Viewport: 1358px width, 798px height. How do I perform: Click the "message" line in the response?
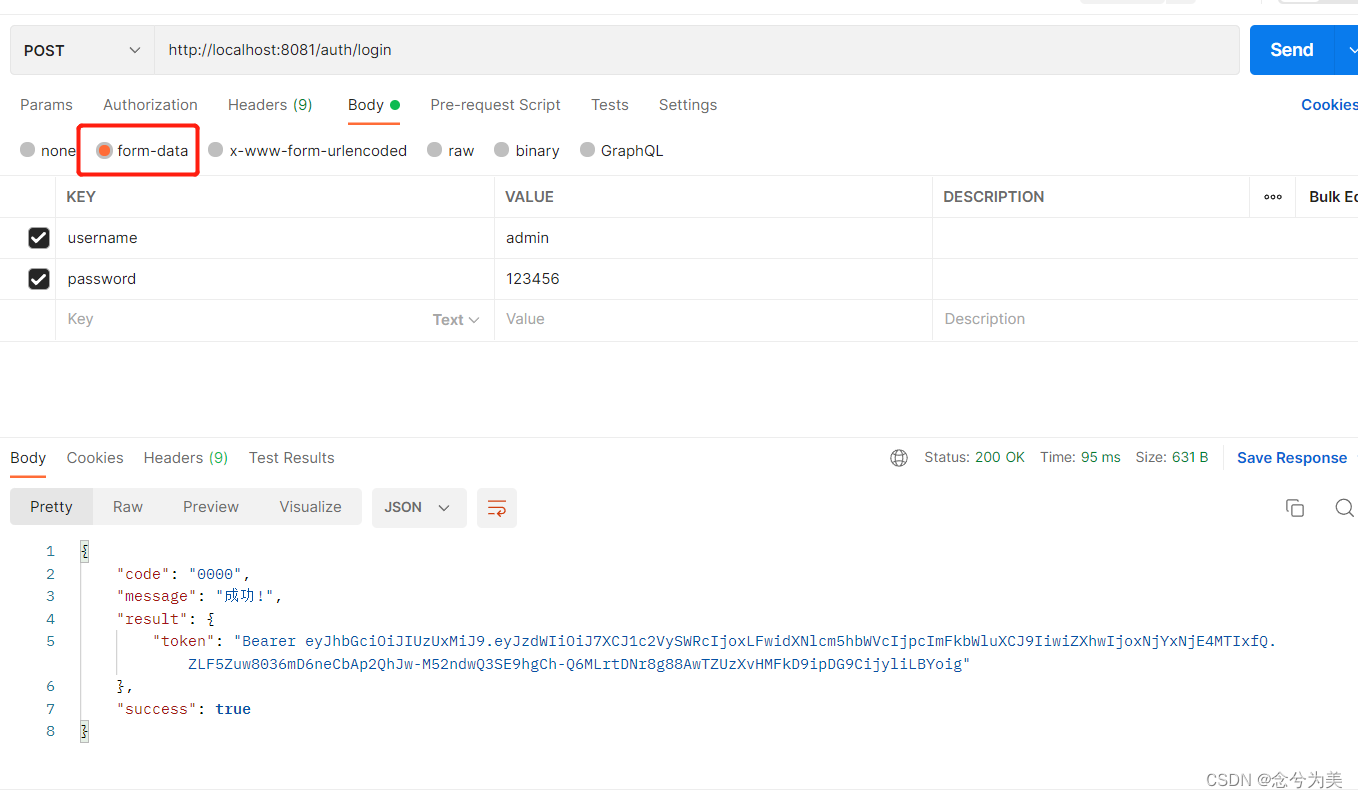coord(200,596)
